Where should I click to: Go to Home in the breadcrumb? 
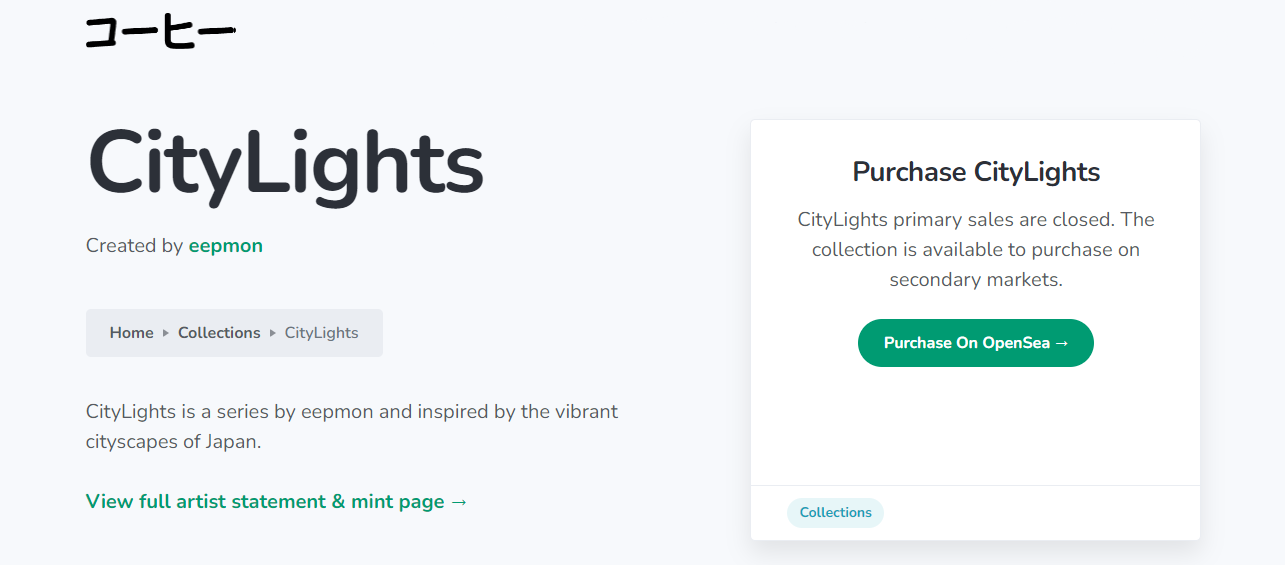click(131, 333)
